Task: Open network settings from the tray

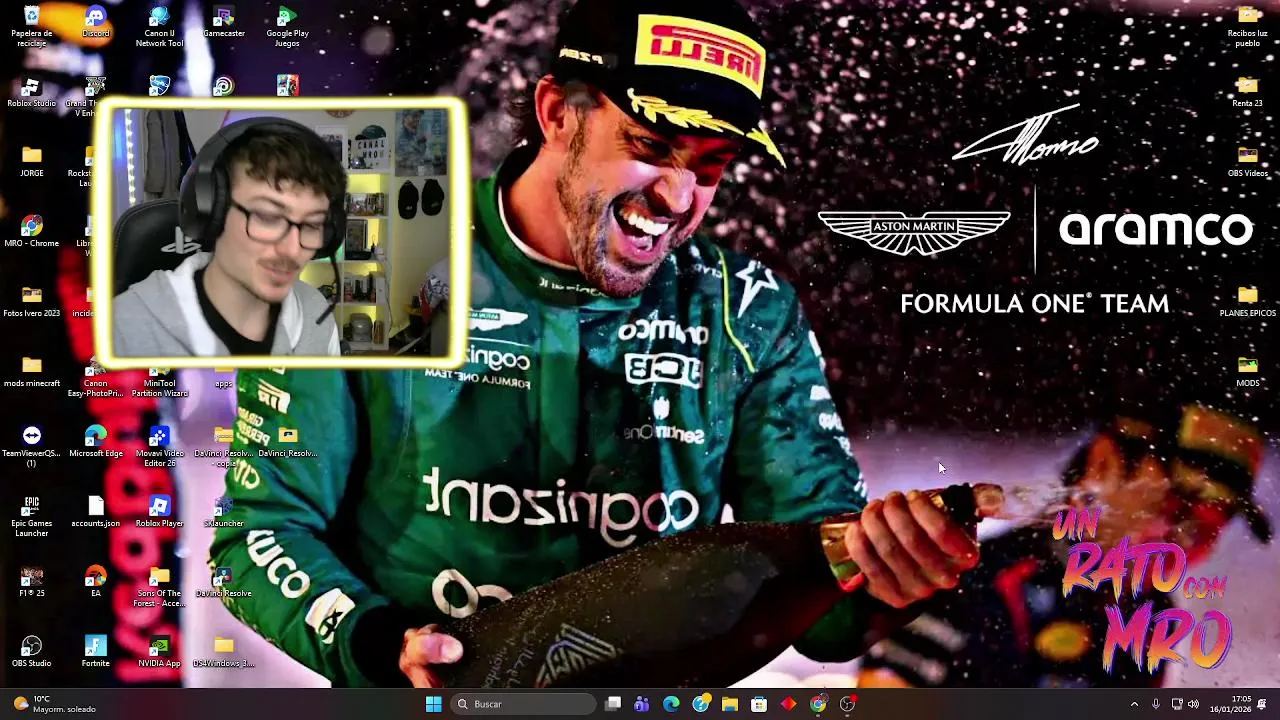Action: [x=1176, y=704]
